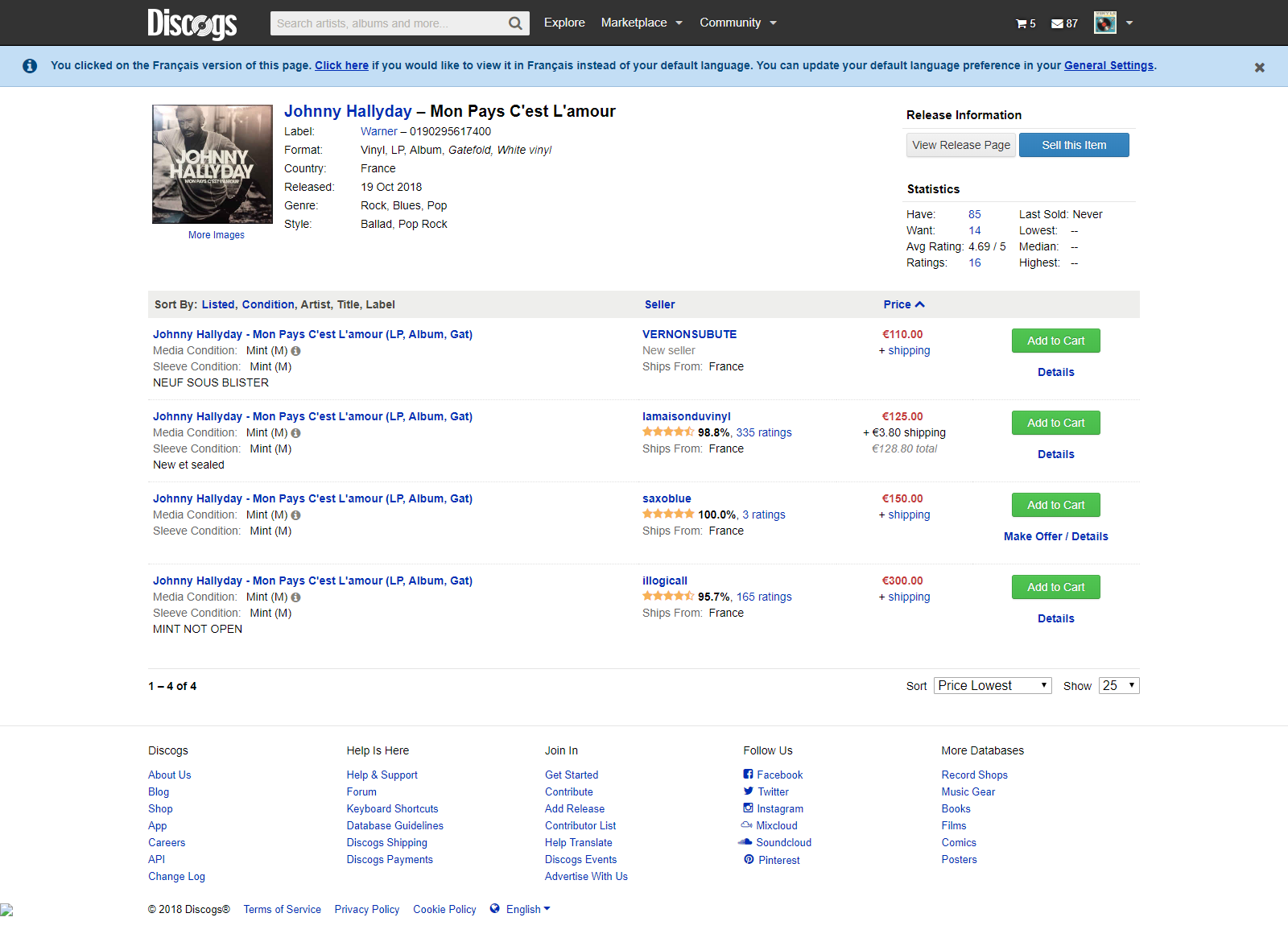This screenshot has width=1288, height=938.
Task: Sort listings by Price column
Action: [903, 304]
